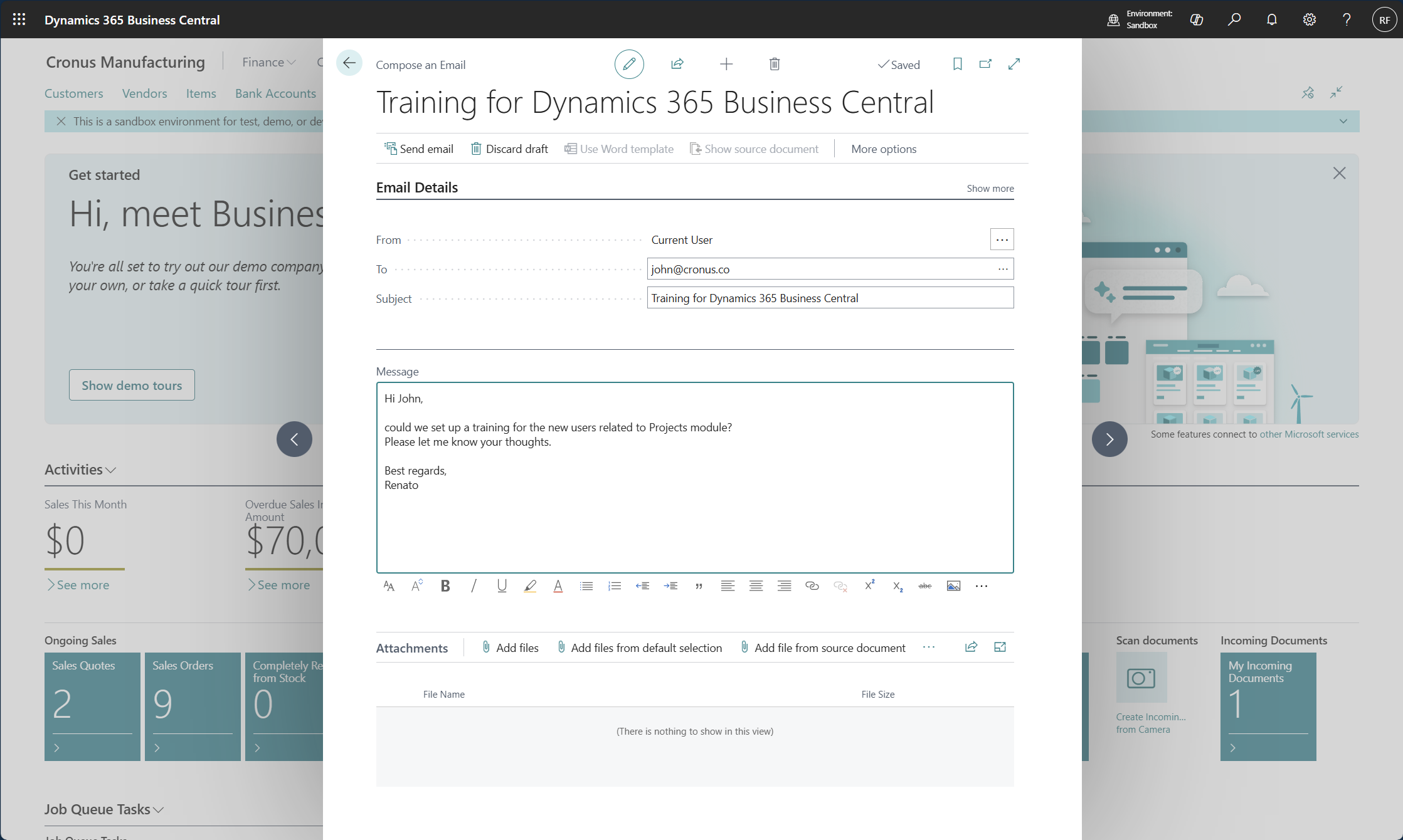
Task: Insert numbered list in message
Action: [x=615, y=586]
